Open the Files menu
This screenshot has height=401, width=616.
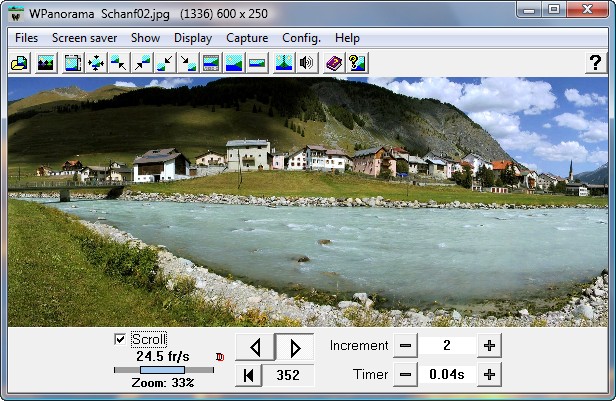pyautogui.click(x=26, y=38)
